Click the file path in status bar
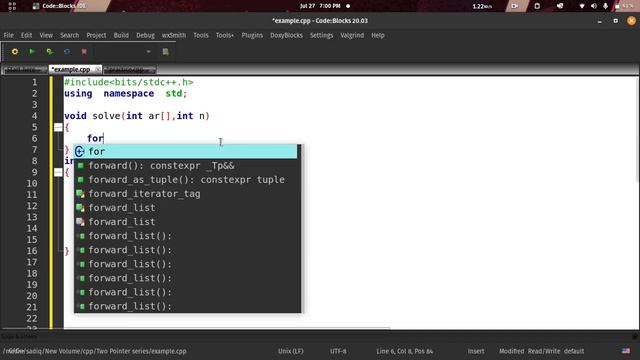The width and height of the screenshot is (640, 360). click(x=94, y=351)
